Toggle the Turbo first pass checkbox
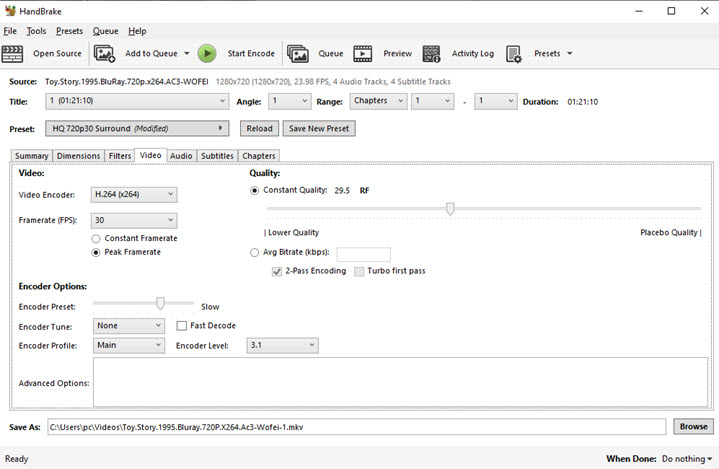The image size is (719, 469). 359,271
